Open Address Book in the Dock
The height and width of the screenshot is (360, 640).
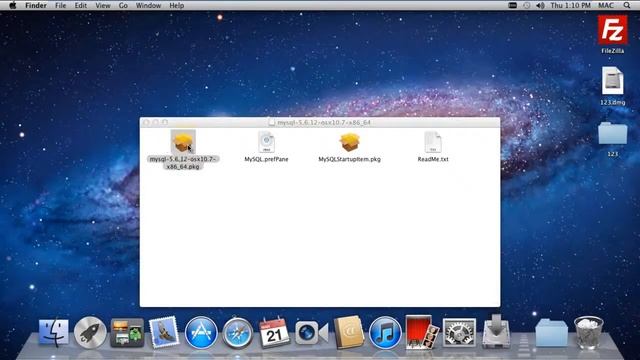pyautogui.click(x=349, y=332)
